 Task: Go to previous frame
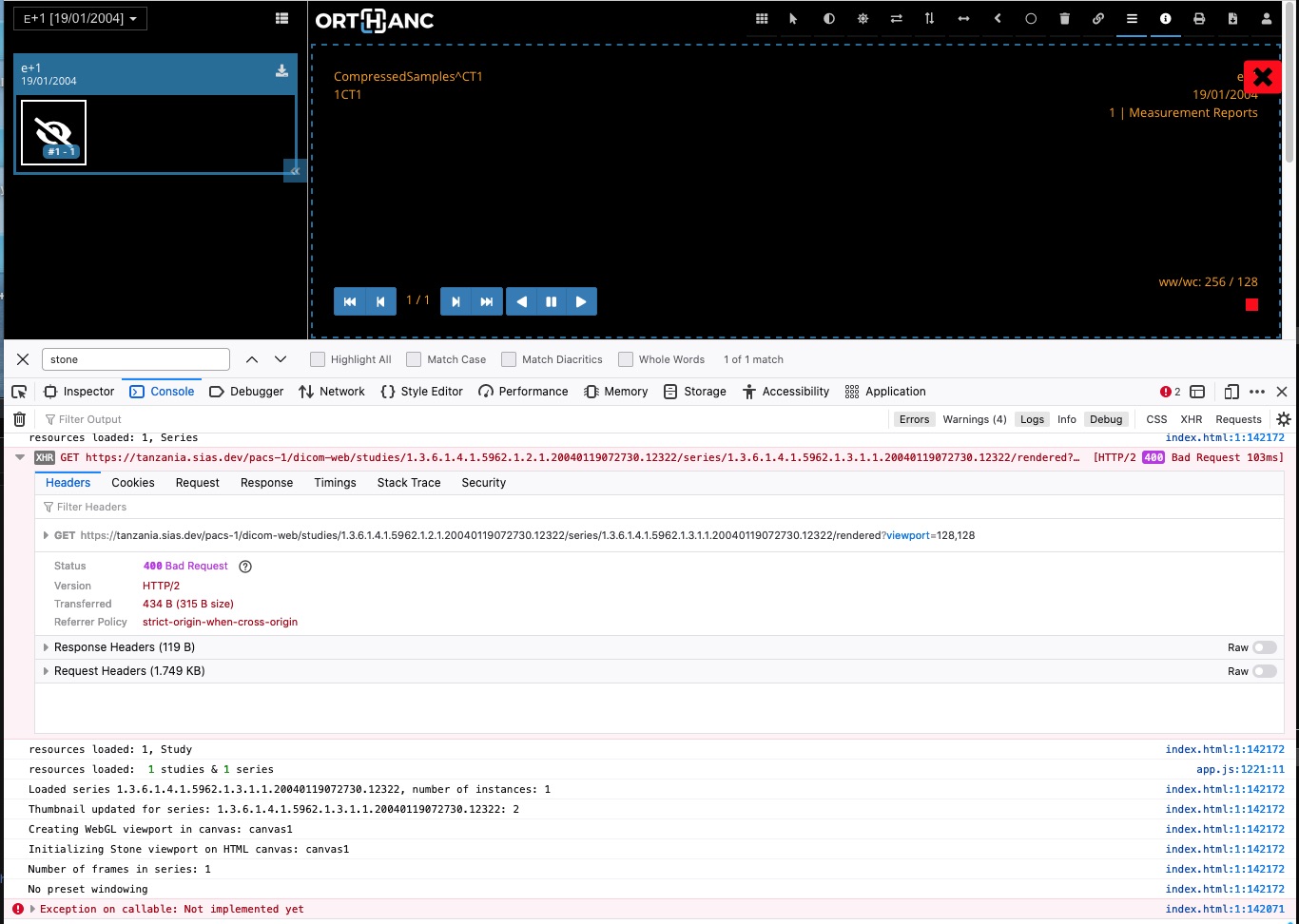[380, 301]
